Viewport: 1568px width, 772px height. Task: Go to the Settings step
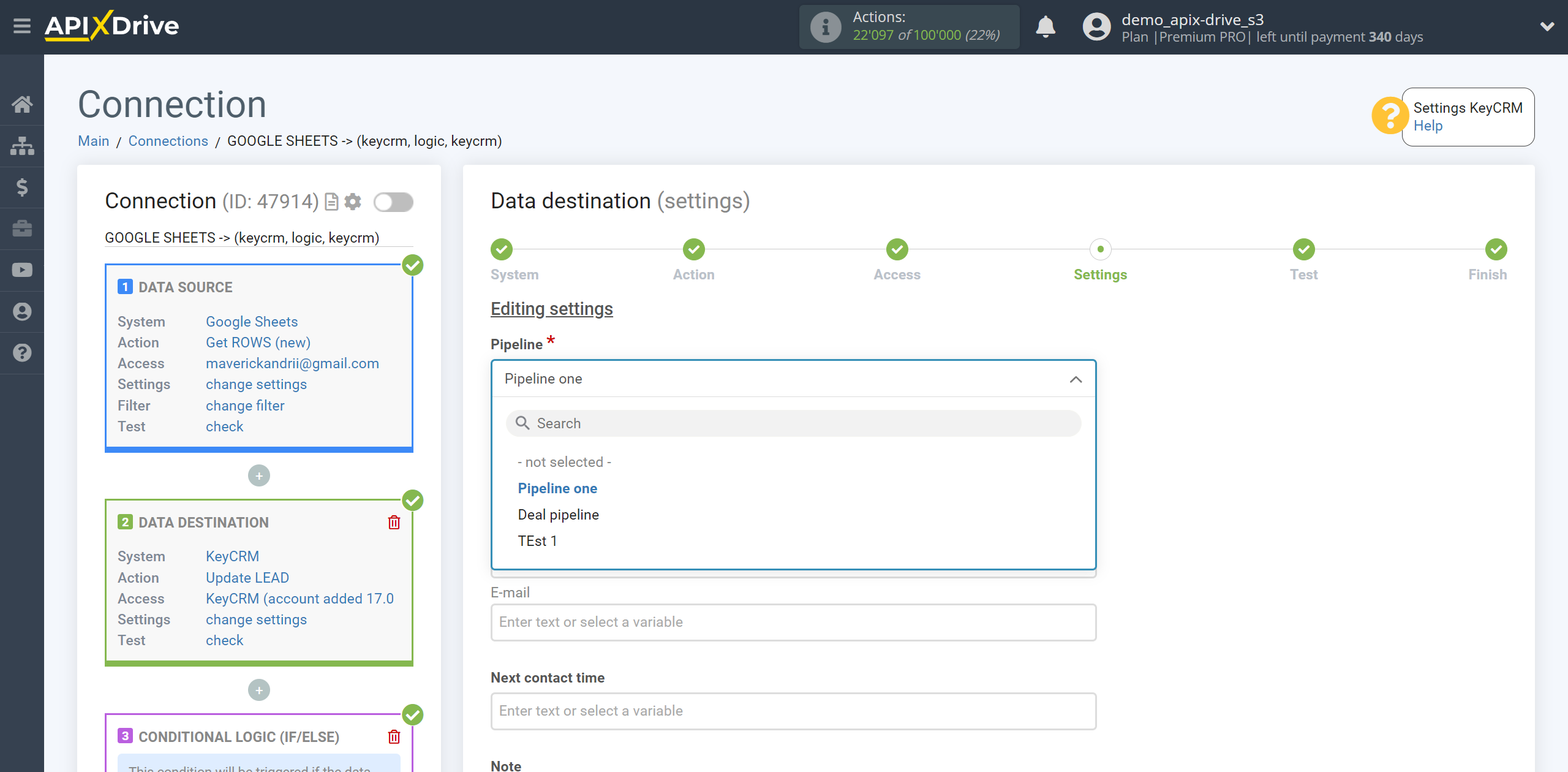pyautogui.click(x=1100, y=249)
